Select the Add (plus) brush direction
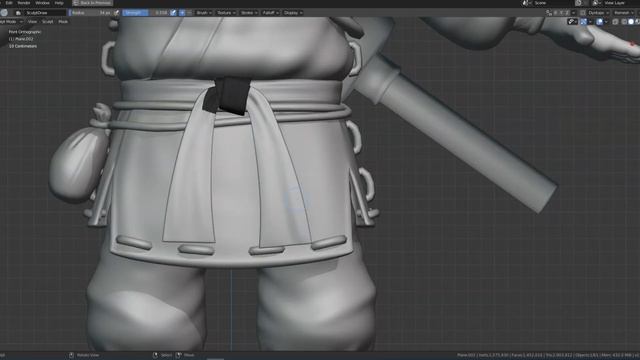640x360 pixels. click(182, 13)
